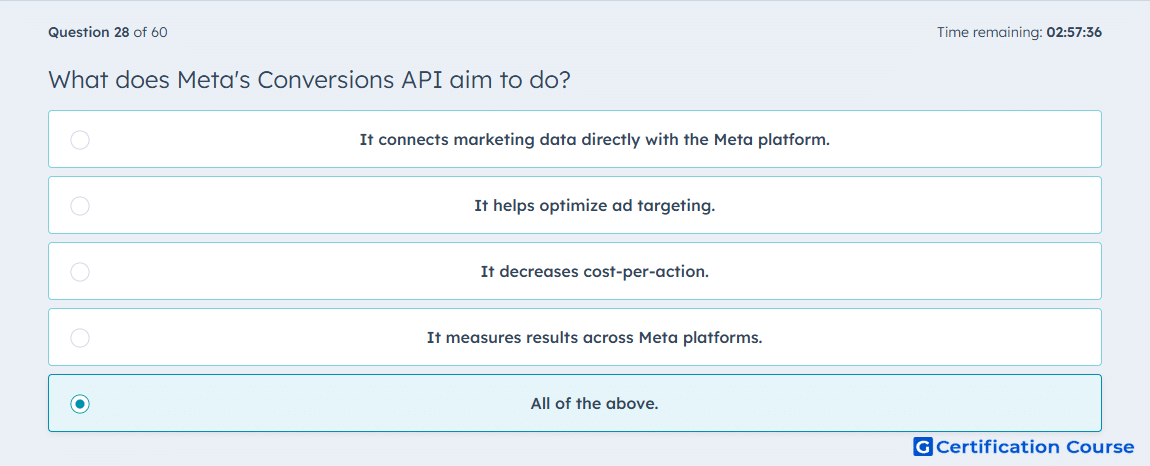Select radio button for decreases cost-per-action
The height and width of the screenshot is (466, 1150).
point(80,272)
